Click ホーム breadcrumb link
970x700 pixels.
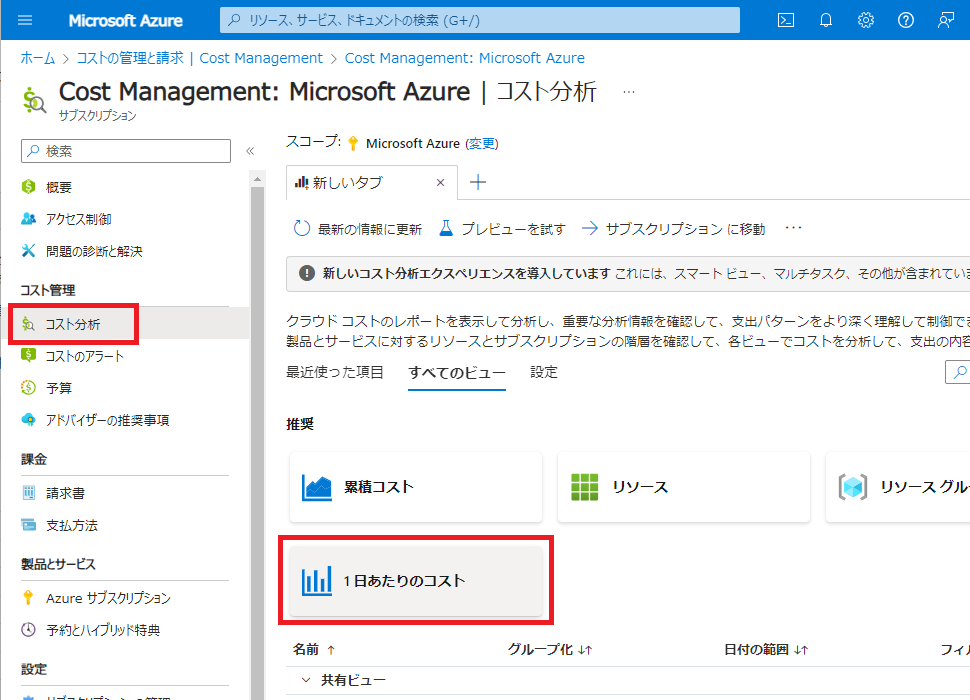[x=38, y=58]
